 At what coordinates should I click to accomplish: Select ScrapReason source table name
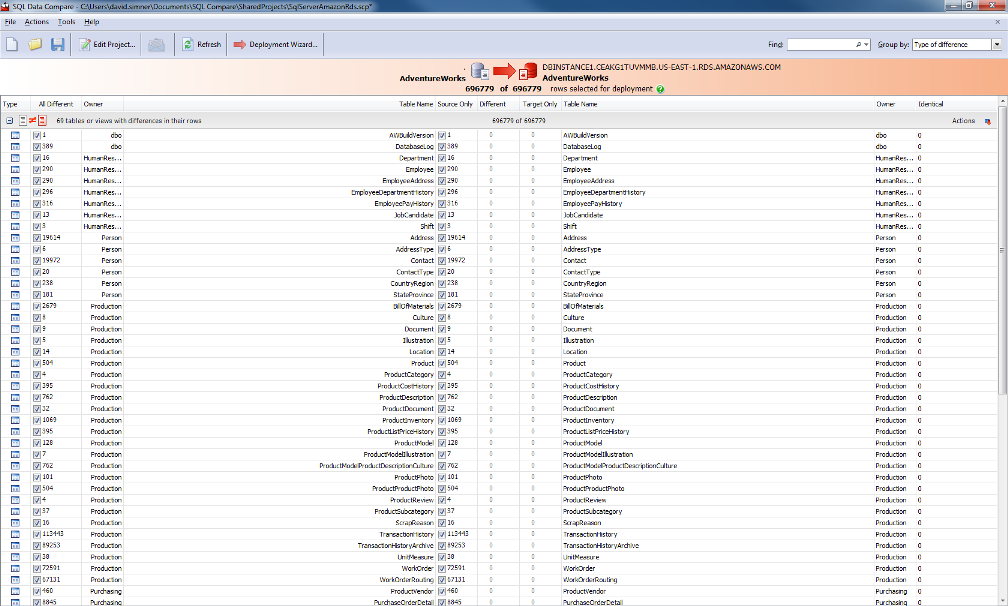pyautogui.click(x=414, y=523)
